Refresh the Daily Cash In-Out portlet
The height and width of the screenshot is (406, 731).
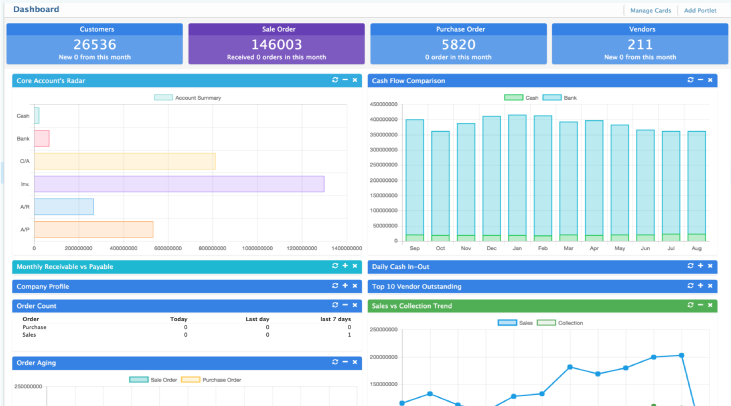click(690, 266)
